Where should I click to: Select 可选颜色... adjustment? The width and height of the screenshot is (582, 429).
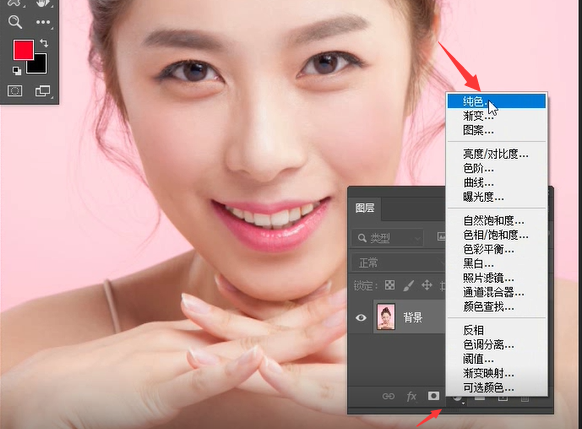point(496,388)
